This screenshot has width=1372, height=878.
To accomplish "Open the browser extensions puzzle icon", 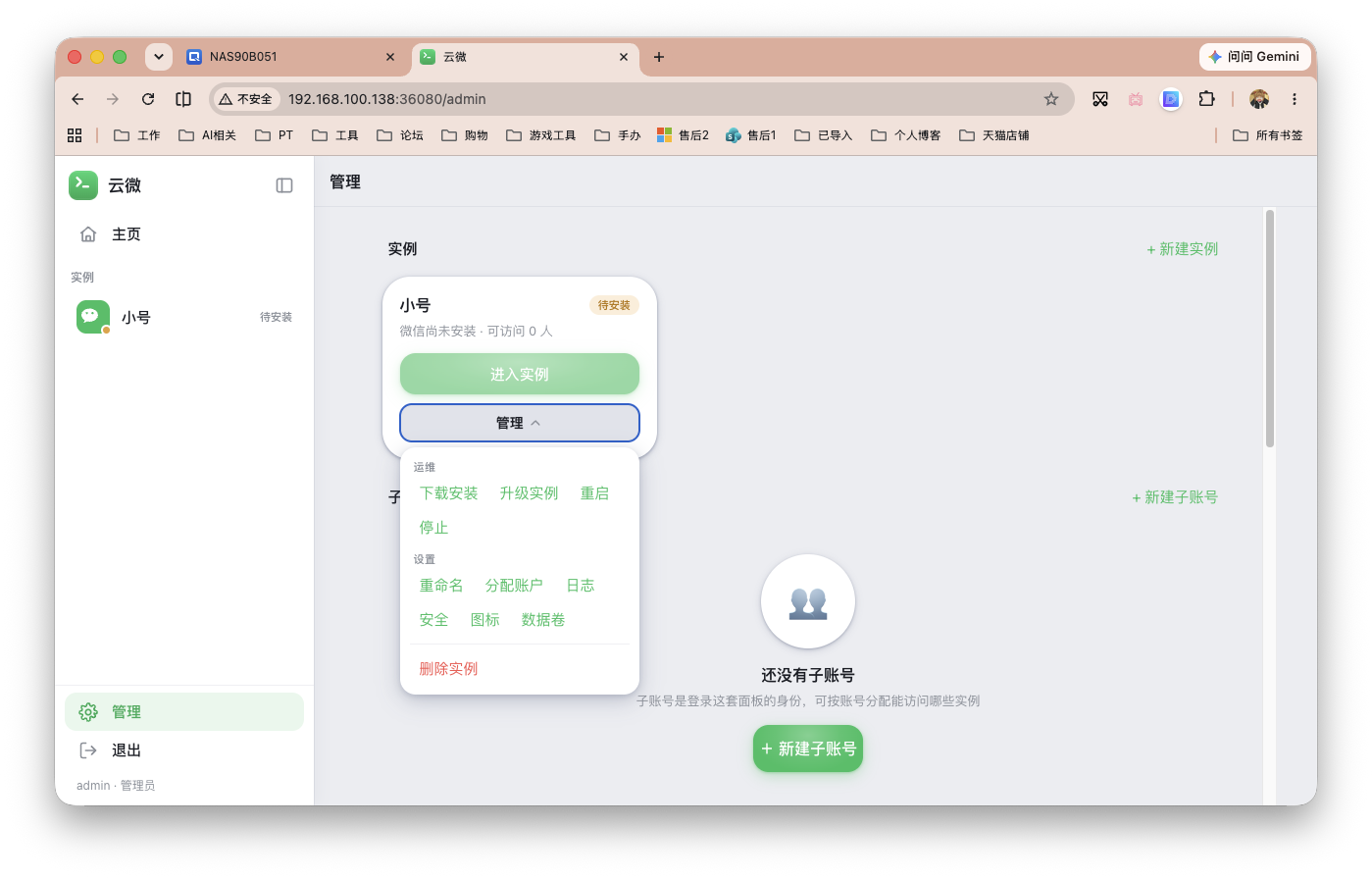I will [x=1206, y=99].
